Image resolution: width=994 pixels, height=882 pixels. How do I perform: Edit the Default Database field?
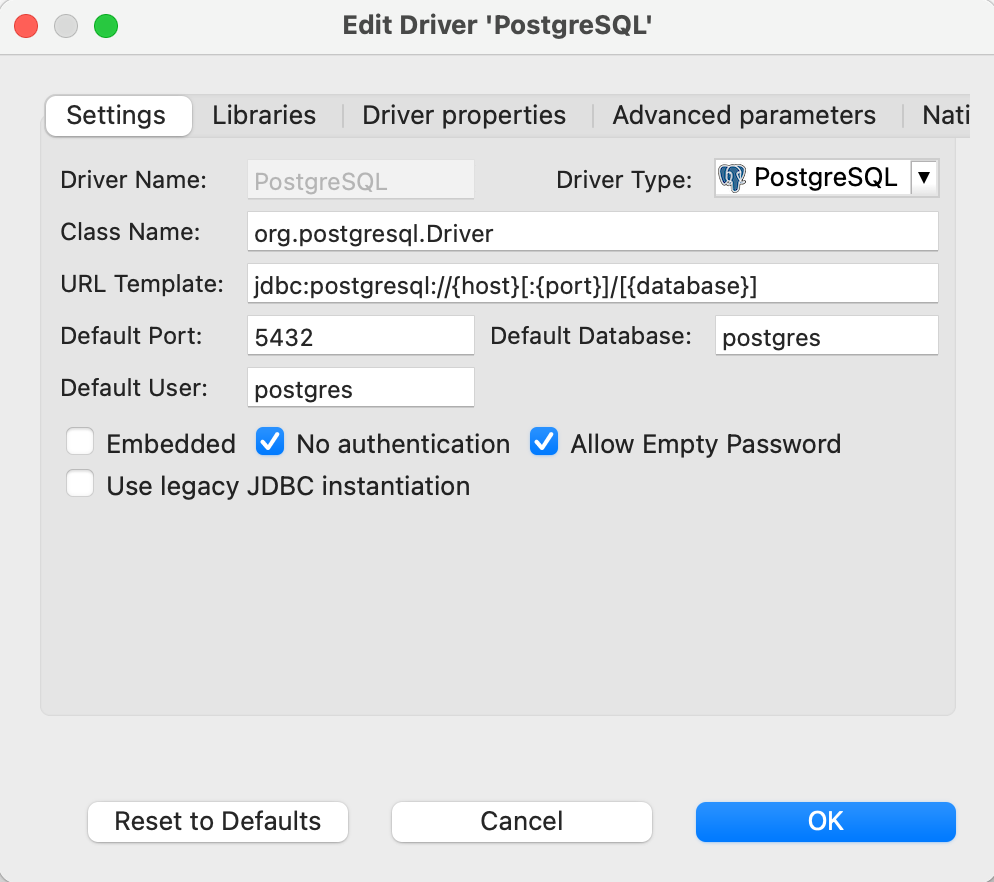point(827,335)
